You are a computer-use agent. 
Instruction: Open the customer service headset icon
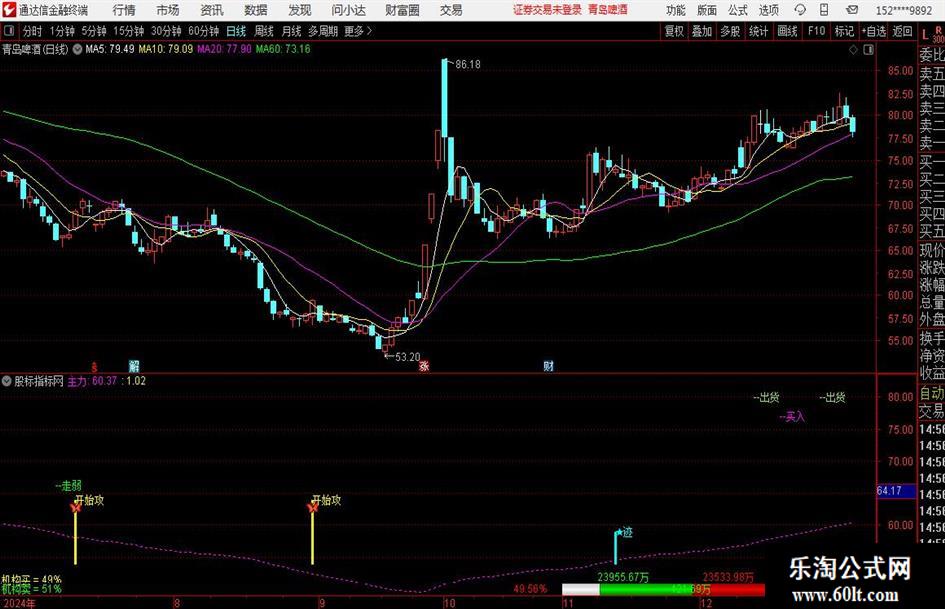800,10
